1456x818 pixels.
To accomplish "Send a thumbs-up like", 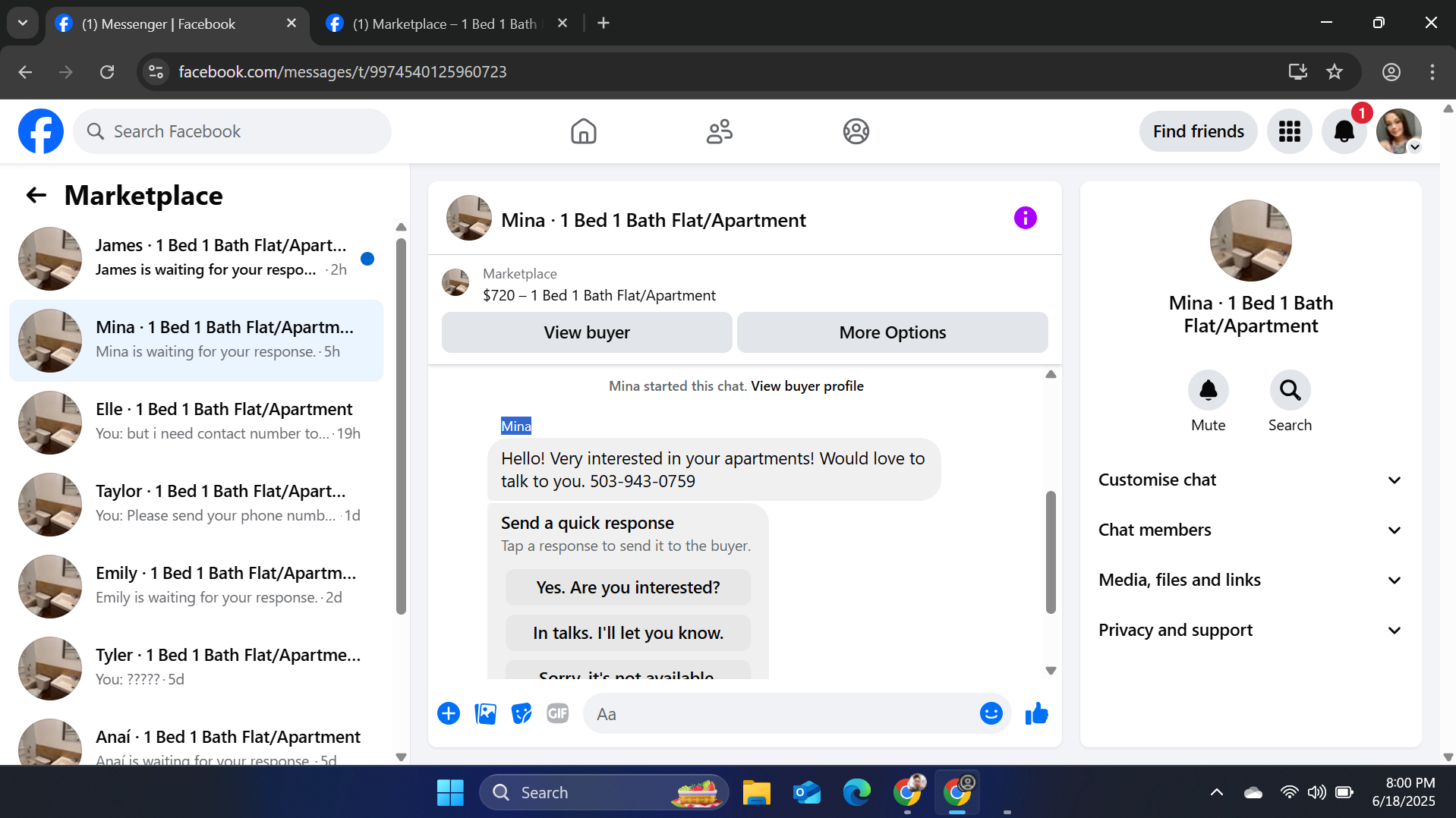I will pyautogui.click(x=1036, y=713).
